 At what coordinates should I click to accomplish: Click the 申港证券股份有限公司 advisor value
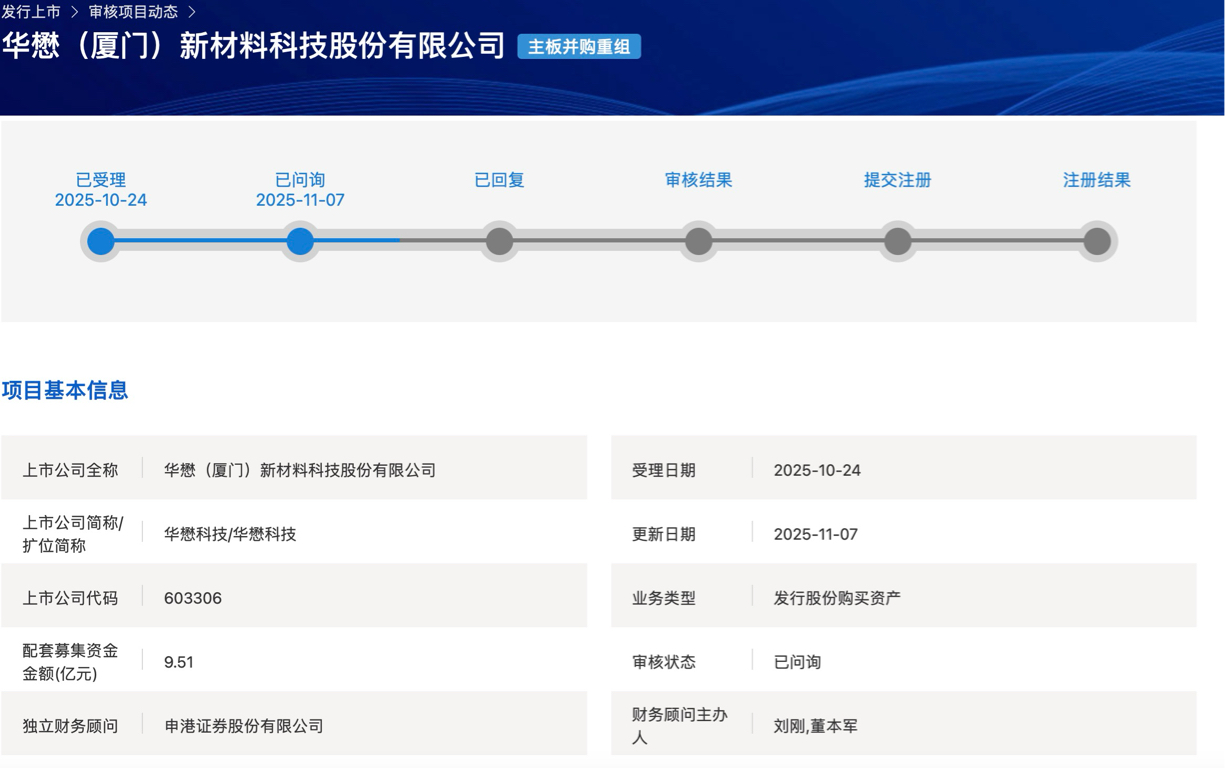244,726
